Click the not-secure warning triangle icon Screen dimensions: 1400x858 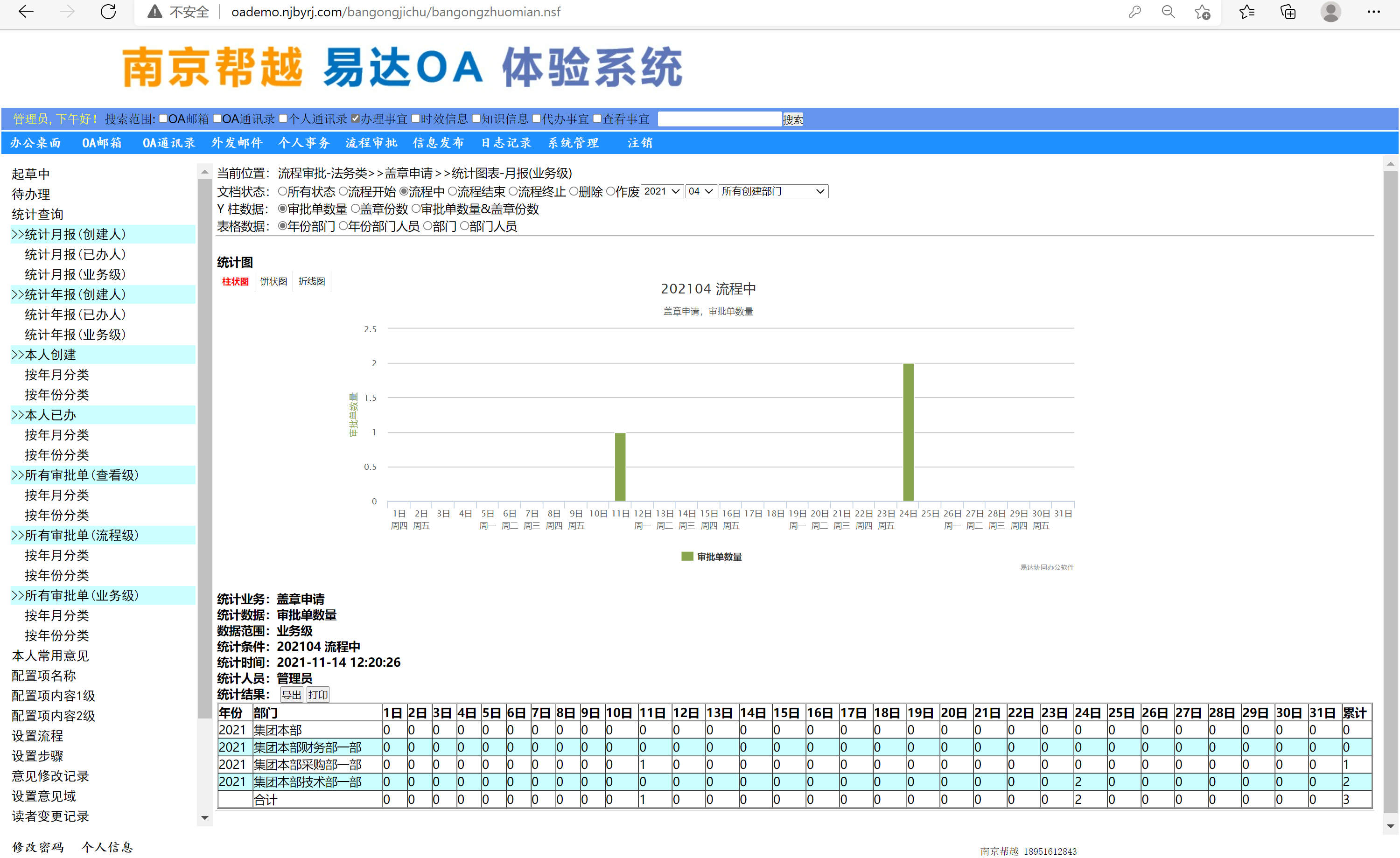[154, 12]
